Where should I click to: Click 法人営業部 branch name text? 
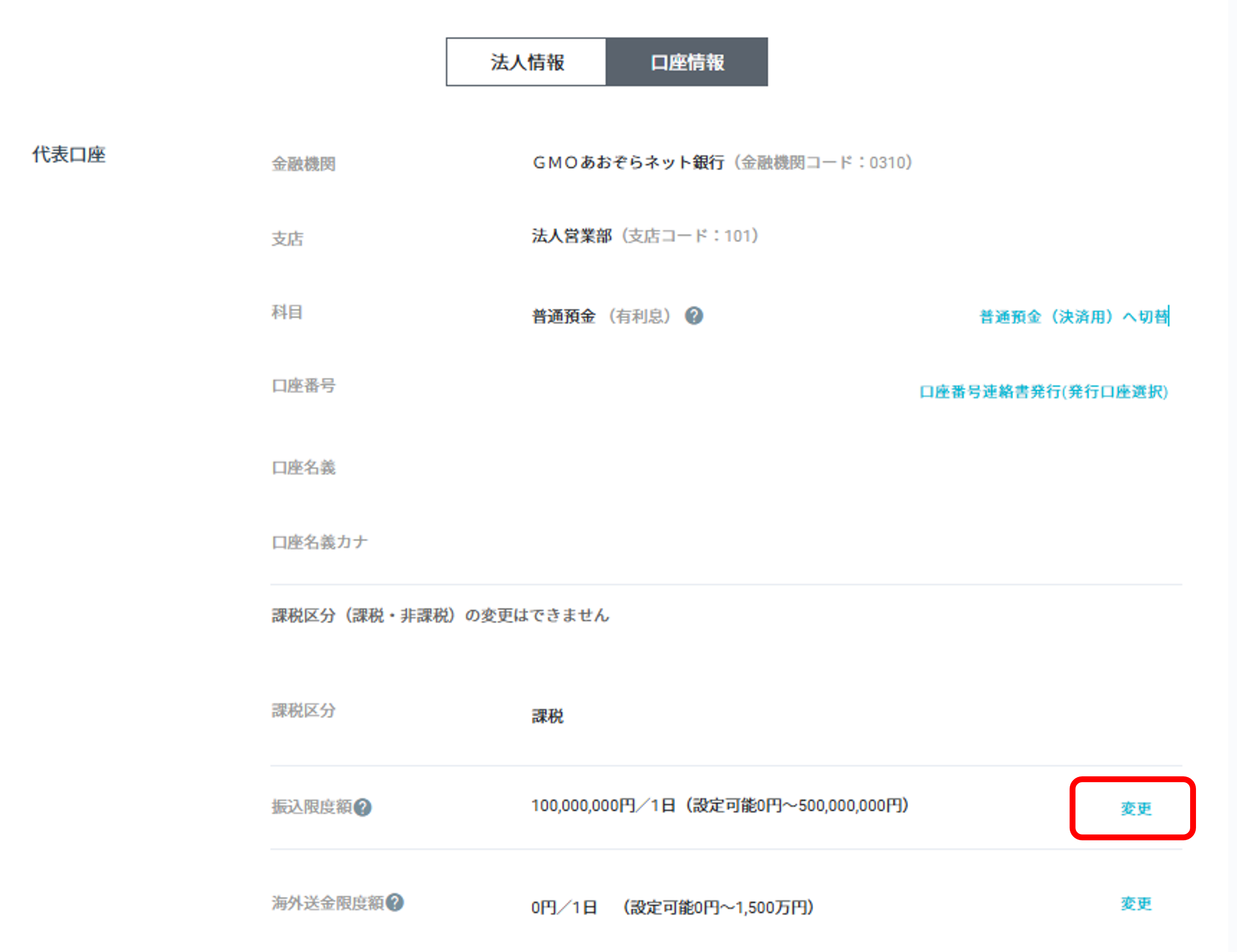pyautogui.click(x=572, y=235)
